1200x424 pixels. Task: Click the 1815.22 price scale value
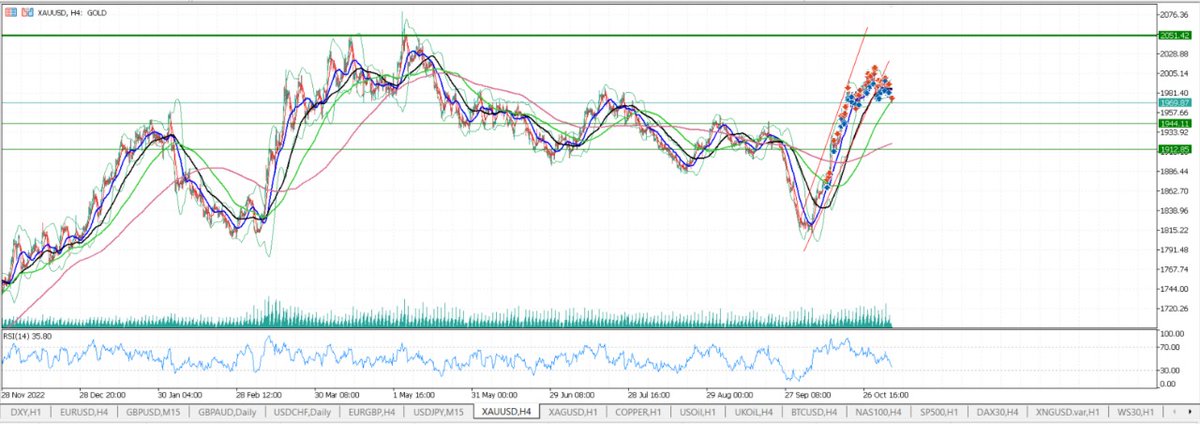[x=1174, y=230]
